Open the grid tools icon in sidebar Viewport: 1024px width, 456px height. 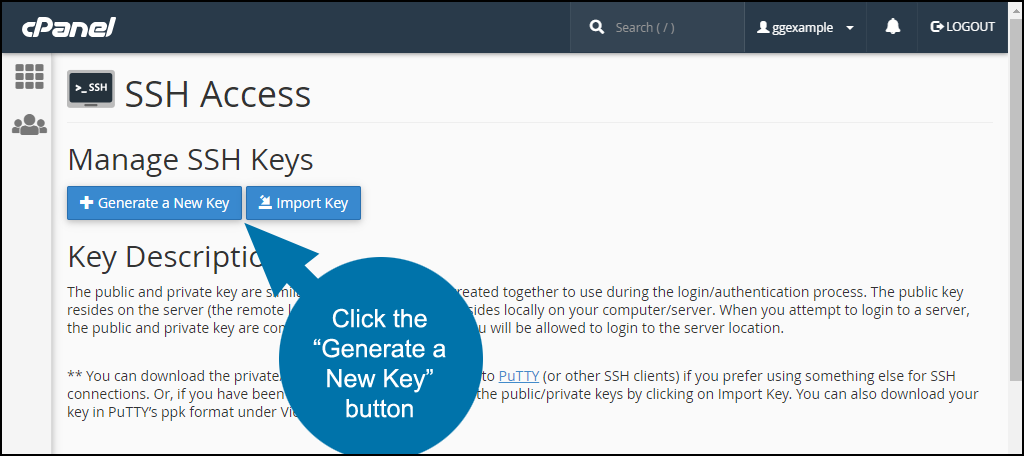tap(29, 76)
